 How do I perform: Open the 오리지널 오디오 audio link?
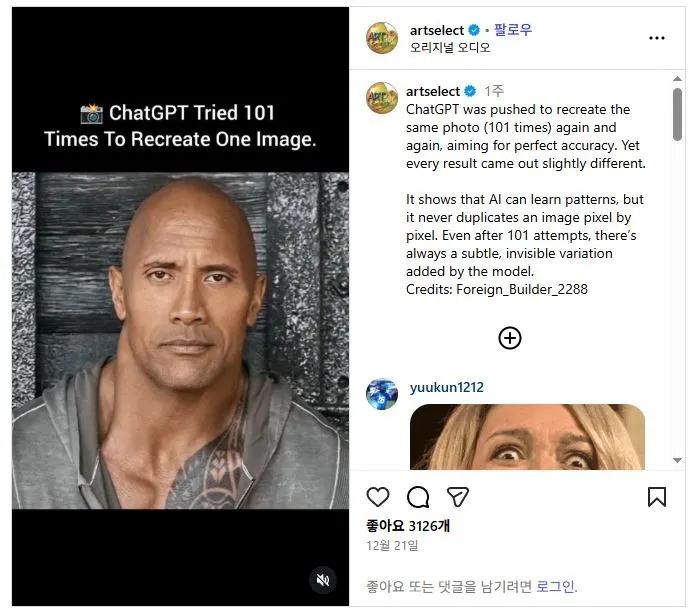click(x=450, y=48)
